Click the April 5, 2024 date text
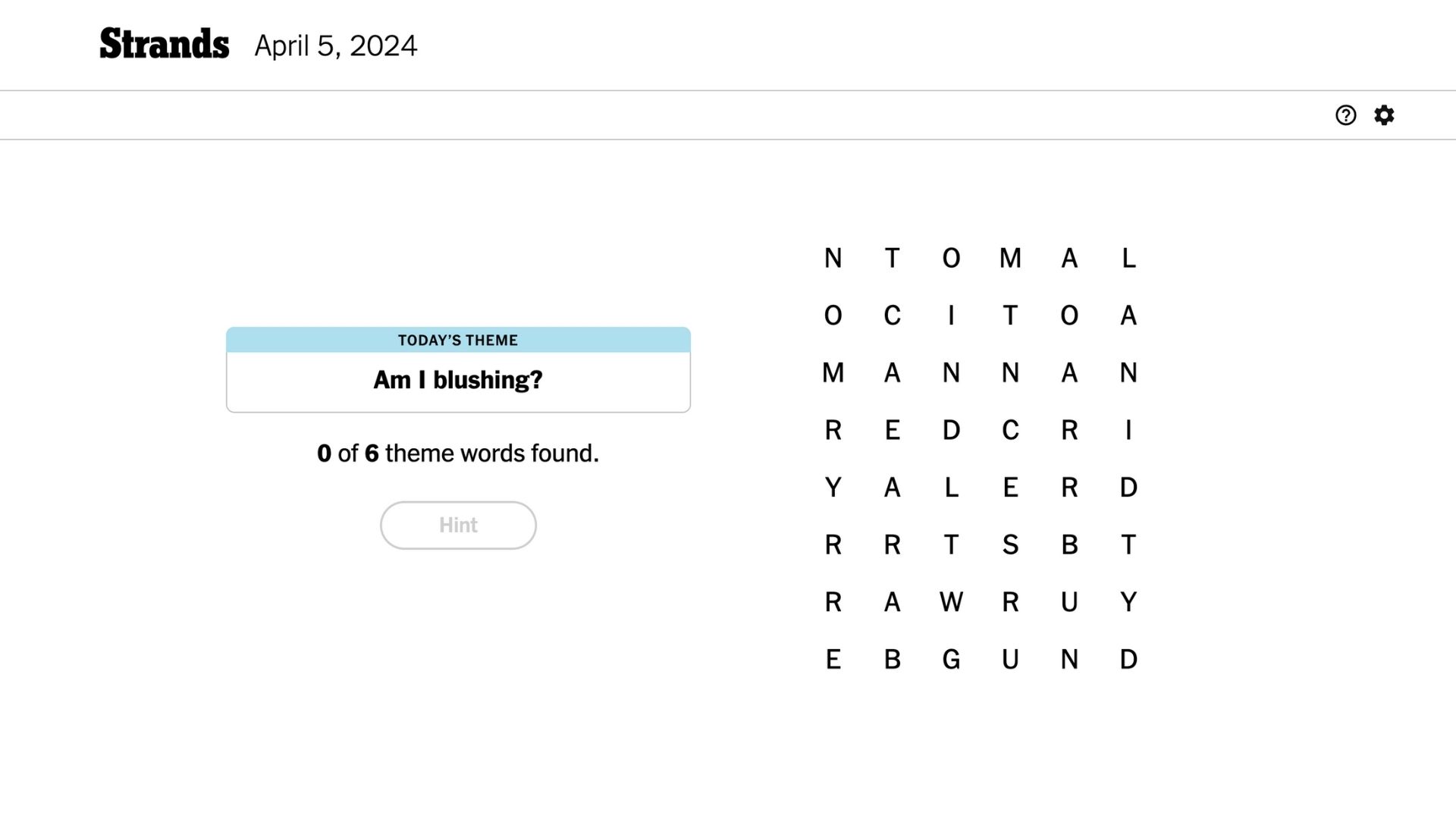The width and height of the screenshot is (1456, 819). pos(335,46)
